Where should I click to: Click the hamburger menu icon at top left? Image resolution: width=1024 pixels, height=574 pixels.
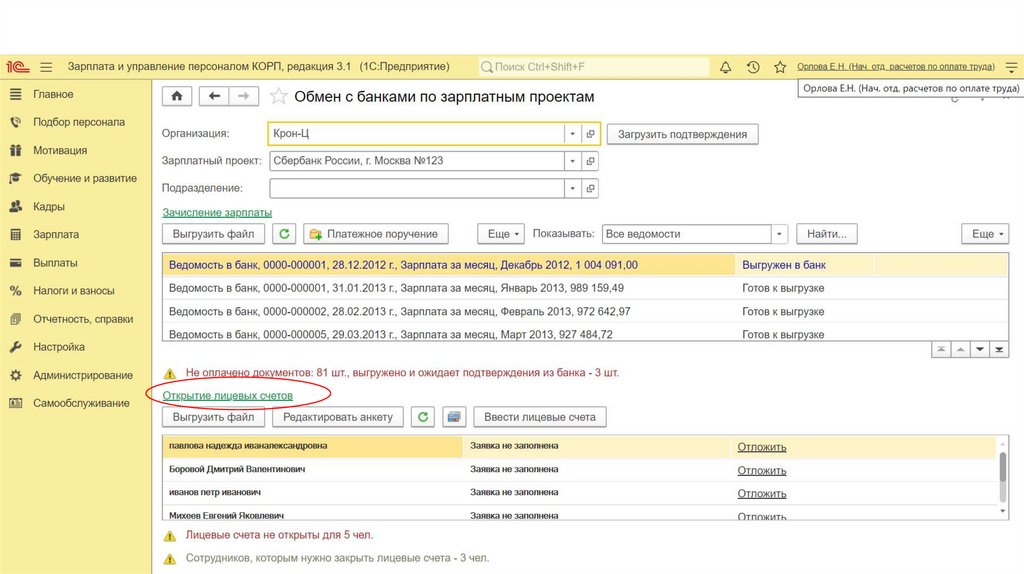point(46,67)
